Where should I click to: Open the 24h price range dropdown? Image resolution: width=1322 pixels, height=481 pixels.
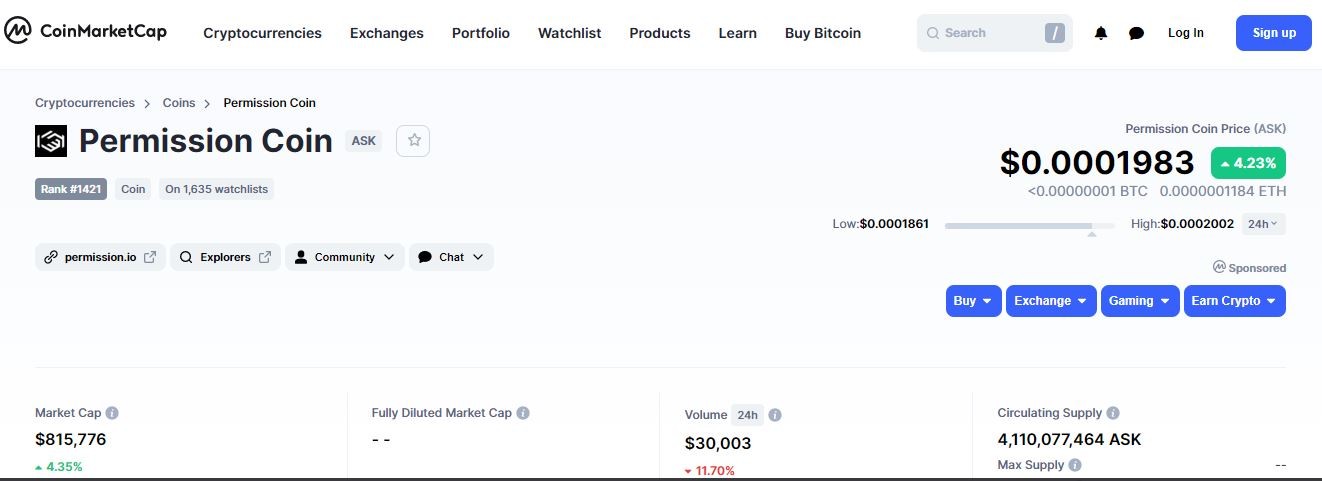[1264, 224]
